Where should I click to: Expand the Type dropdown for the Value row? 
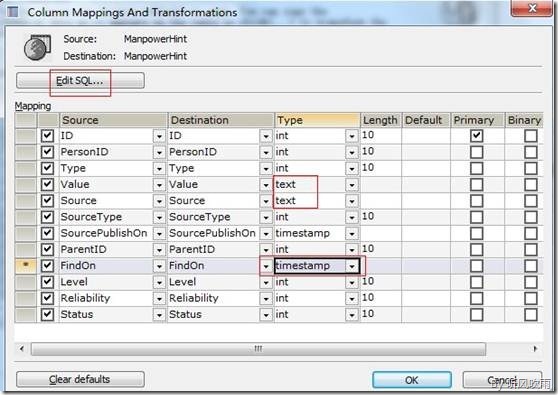pos(352,185)
